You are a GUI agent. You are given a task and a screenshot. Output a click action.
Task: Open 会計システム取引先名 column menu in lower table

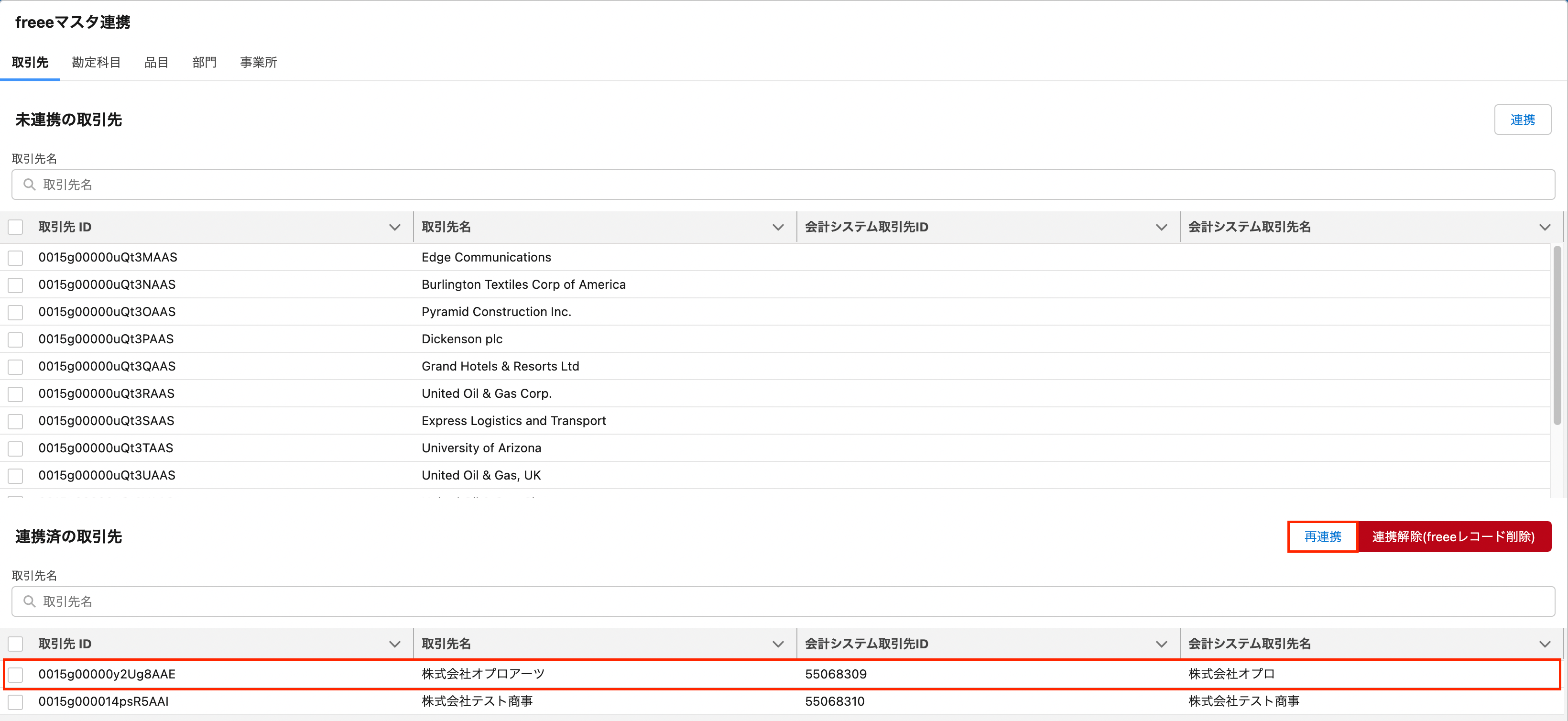coord(1544,645)
